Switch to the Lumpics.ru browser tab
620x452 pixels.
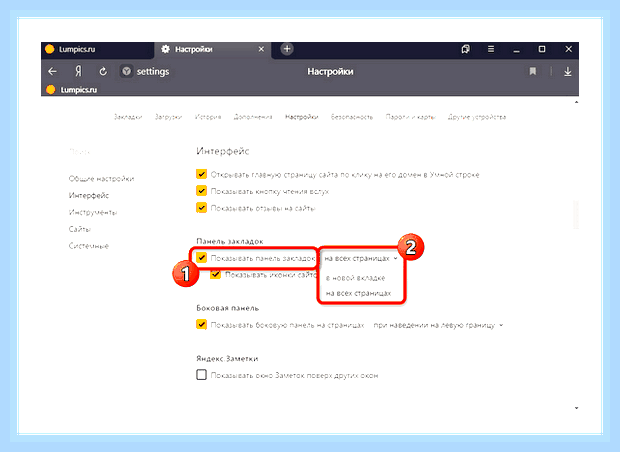coord(97,49)
